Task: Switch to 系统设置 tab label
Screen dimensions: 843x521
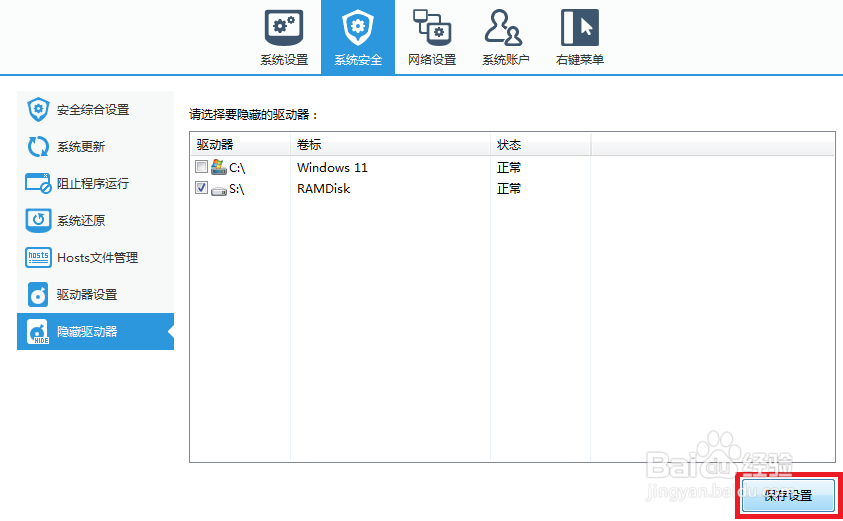Action: [x=284, y=60]
